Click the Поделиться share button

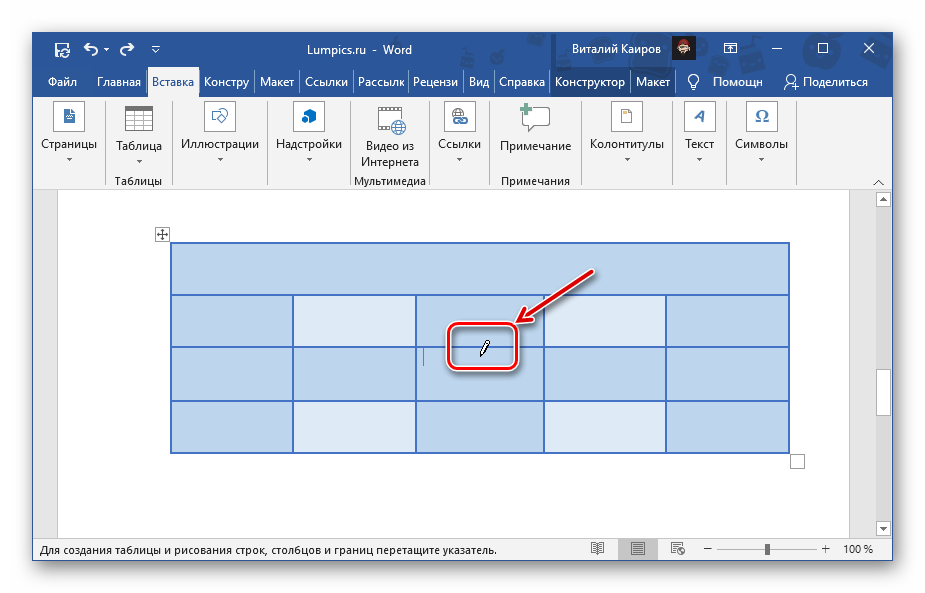coord(826,82)
